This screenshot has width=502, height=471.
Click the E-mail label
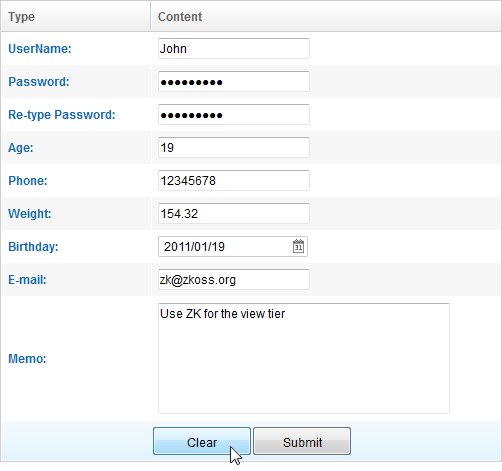(x=27, y=280)
